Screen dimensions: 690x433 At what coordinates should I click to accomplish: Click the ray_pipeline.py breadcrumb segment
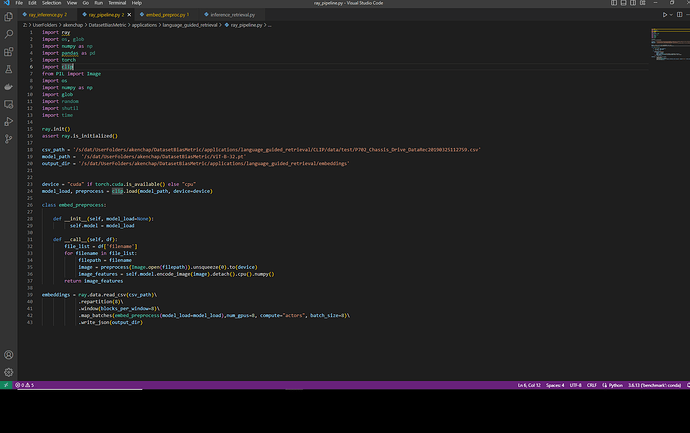[x=243, y=25]
